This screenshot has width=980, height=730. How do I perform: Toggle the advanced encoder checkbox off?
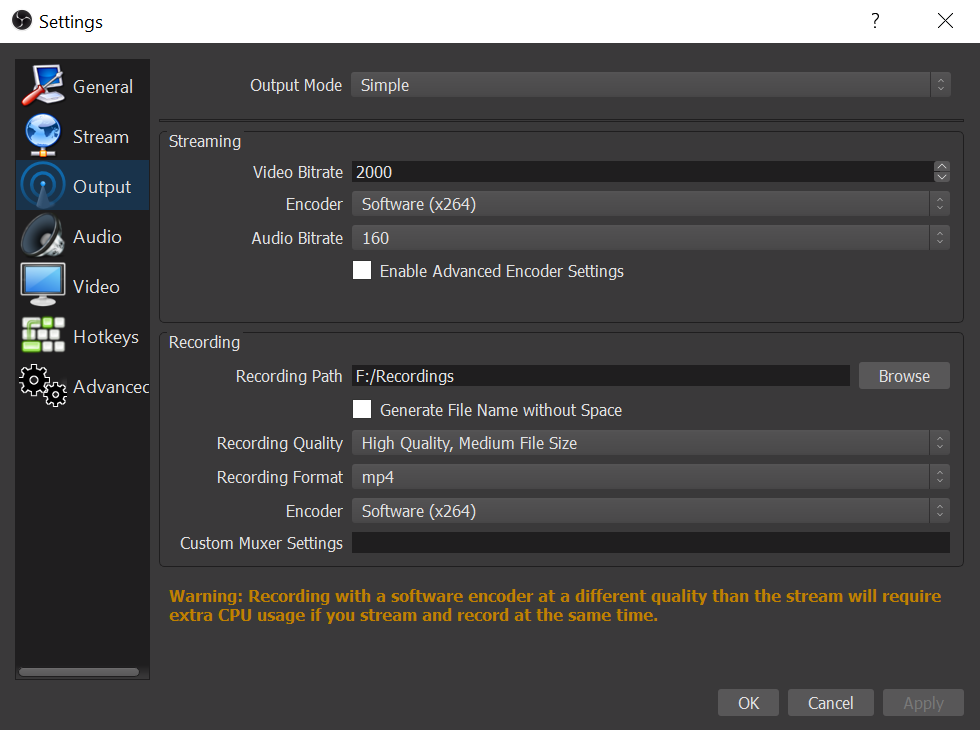361,270
